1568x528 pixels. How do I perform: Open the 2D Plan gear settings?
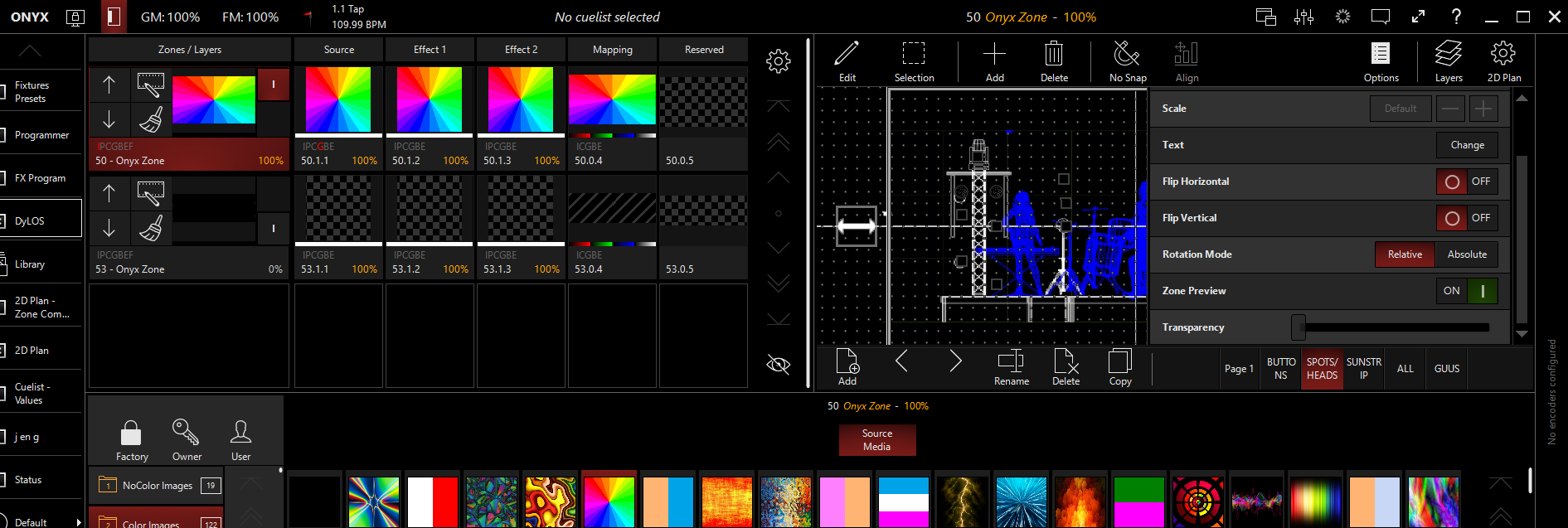[x=1503, y=61]
